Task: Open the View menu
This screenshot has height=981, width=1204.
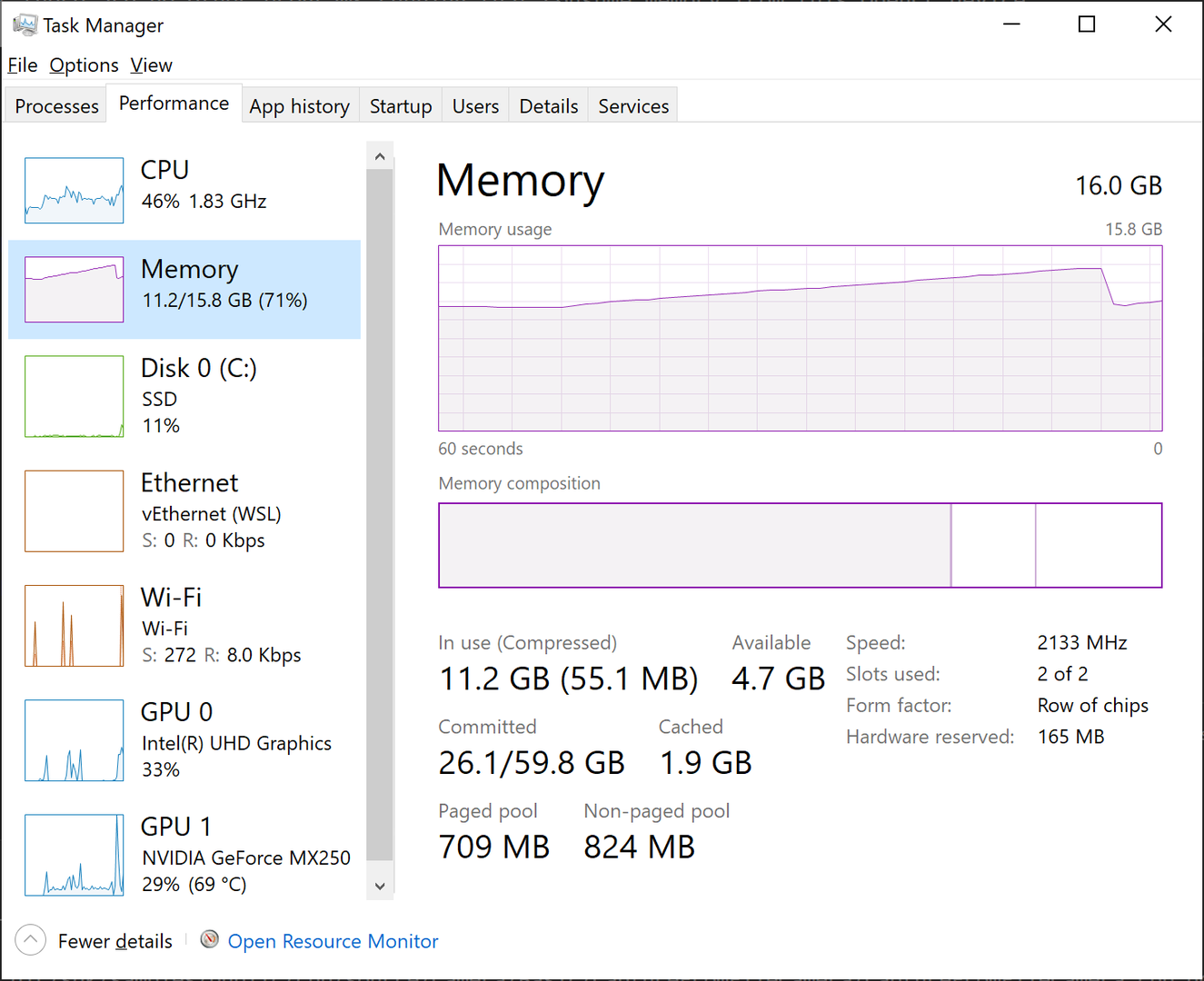Action: (x=151, y=65)
